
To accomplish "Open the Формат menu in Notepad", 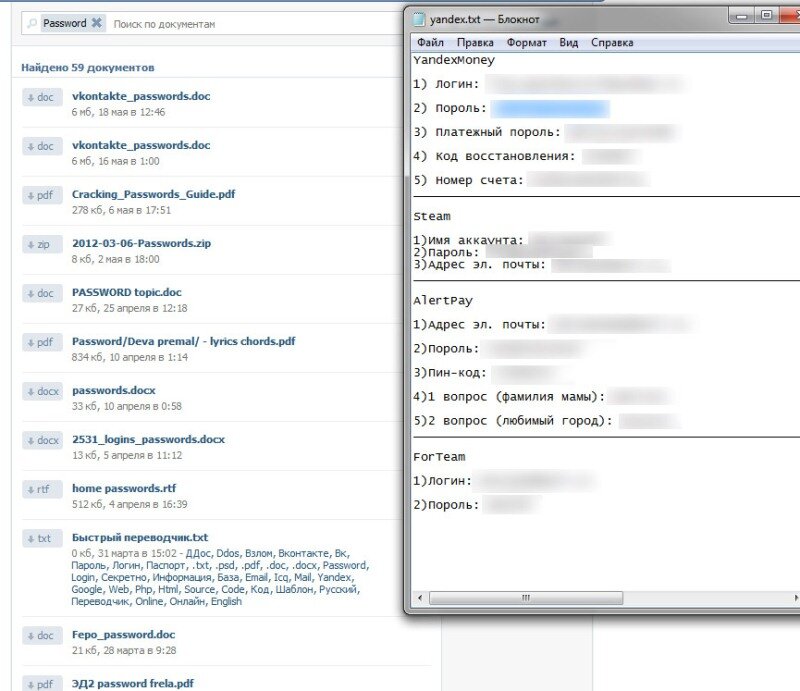I will [x=527, y=42].
